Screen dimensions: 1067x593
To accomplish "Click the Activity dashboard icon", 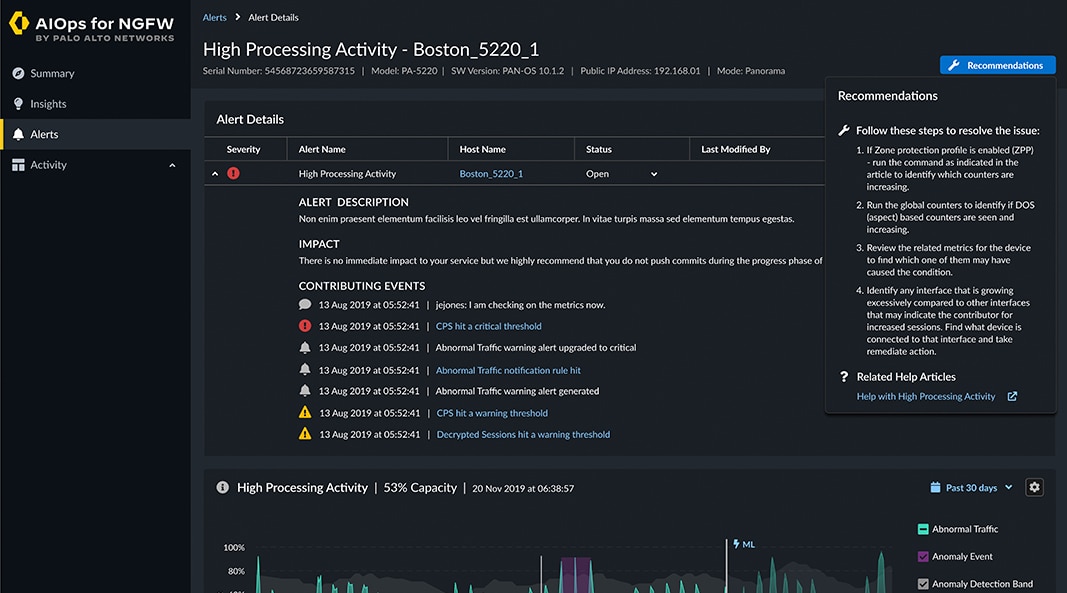I will (18, 165).
